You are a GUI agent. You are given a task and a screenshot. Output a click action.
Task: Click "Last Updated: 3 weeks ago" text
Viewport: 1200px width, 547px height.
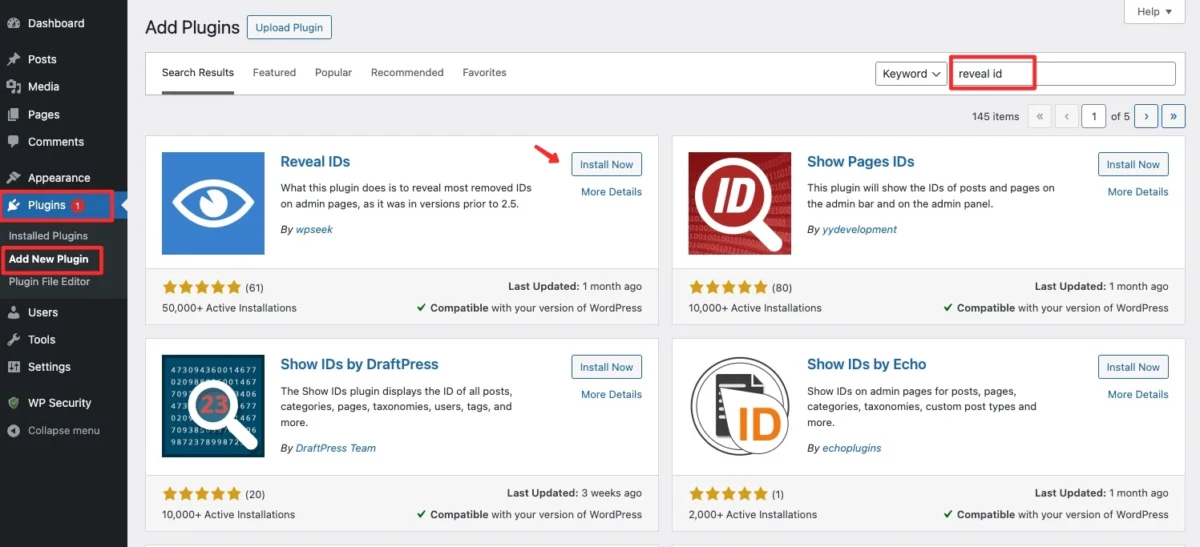click(x=574, y=493)
